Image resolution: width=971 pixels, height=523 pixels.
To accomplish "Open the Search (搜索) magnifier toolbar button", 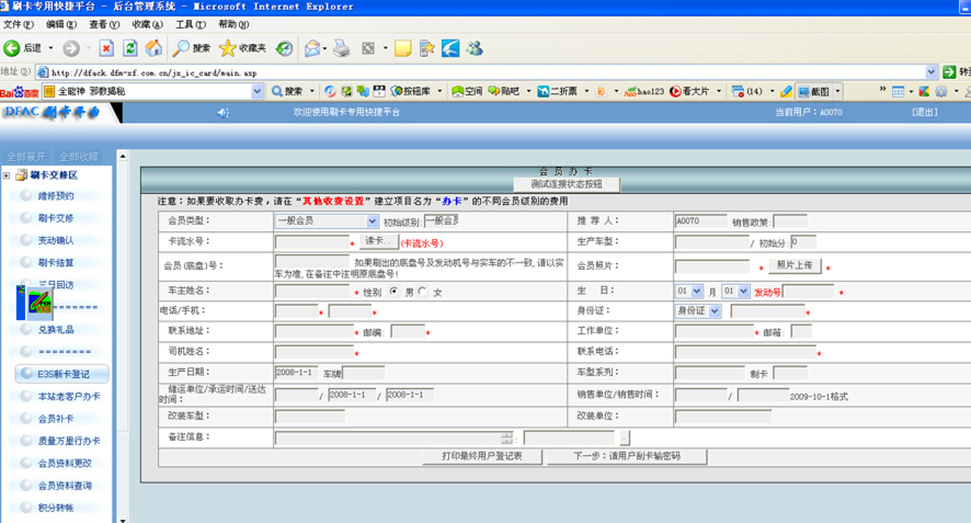I will point(191,48).
